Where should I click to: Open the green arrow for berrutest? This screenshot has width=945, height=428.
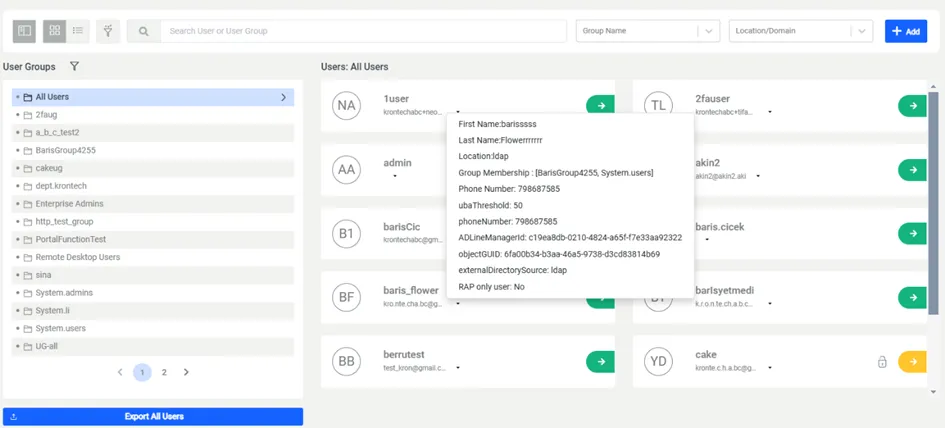point(600,362)
